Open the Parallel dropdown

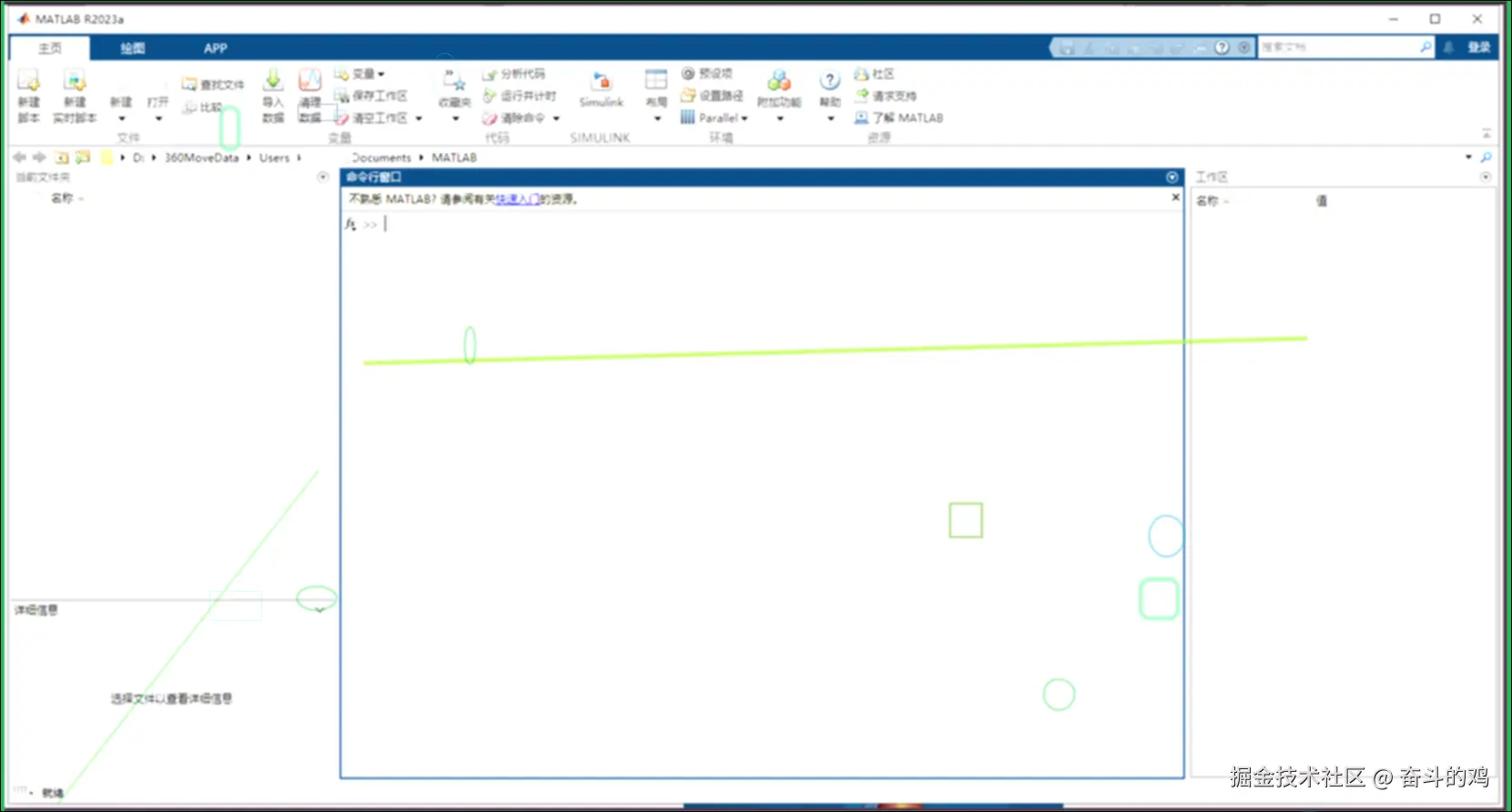pyautogui.click(x=715, y=117)
